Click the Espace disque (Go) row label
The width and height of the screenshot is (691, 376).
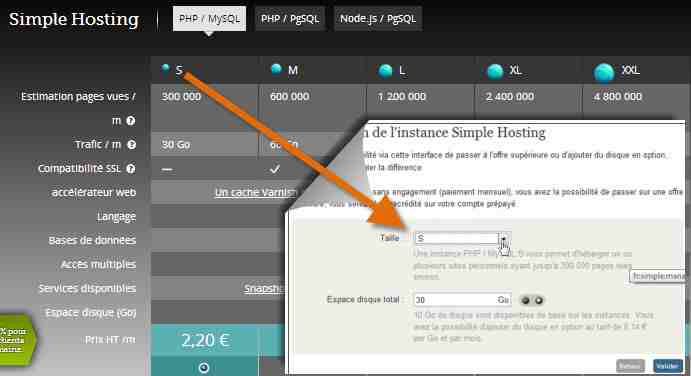(x=90, y=313)
